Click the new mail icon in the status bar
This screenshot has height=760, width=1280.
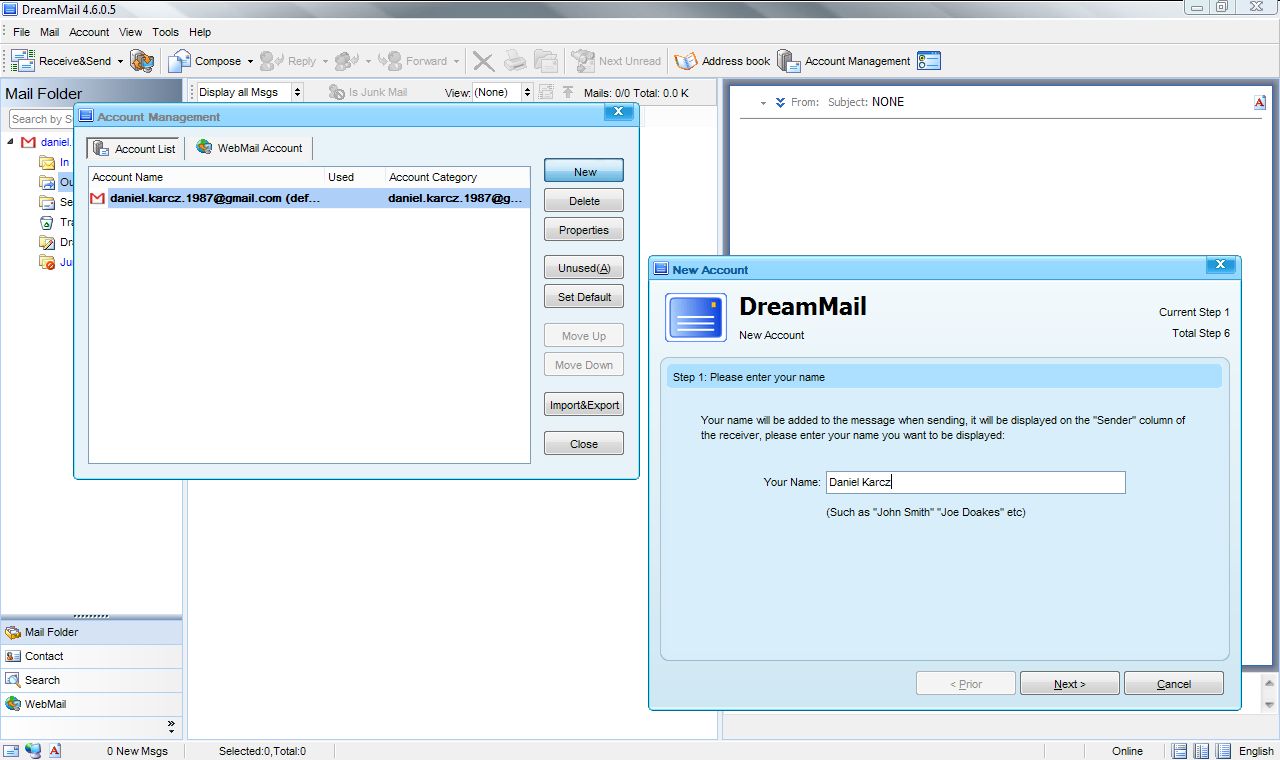tap(11, 751)
